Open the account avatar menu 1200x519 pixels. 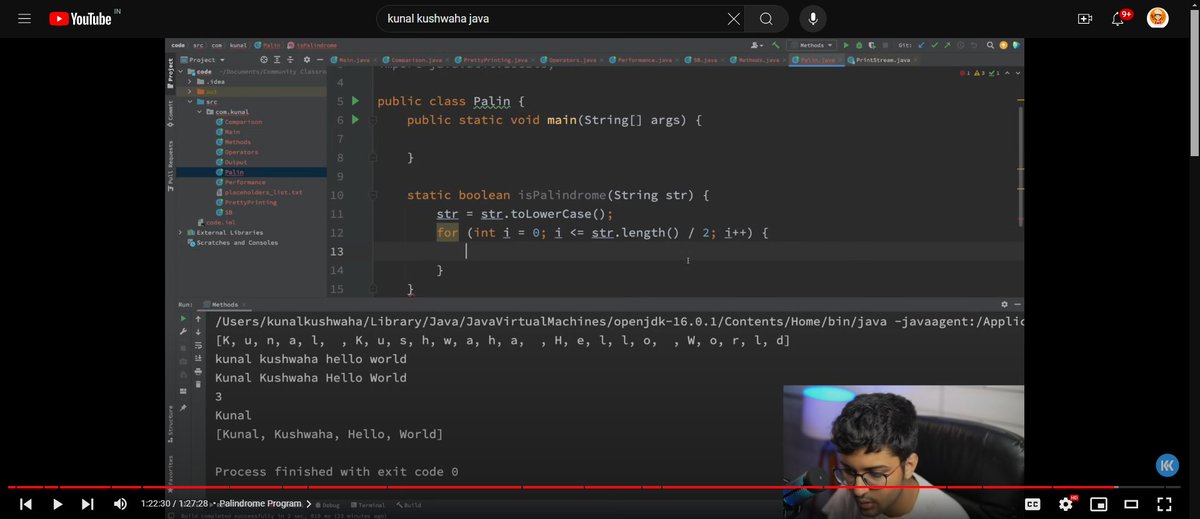[1157, 18]
